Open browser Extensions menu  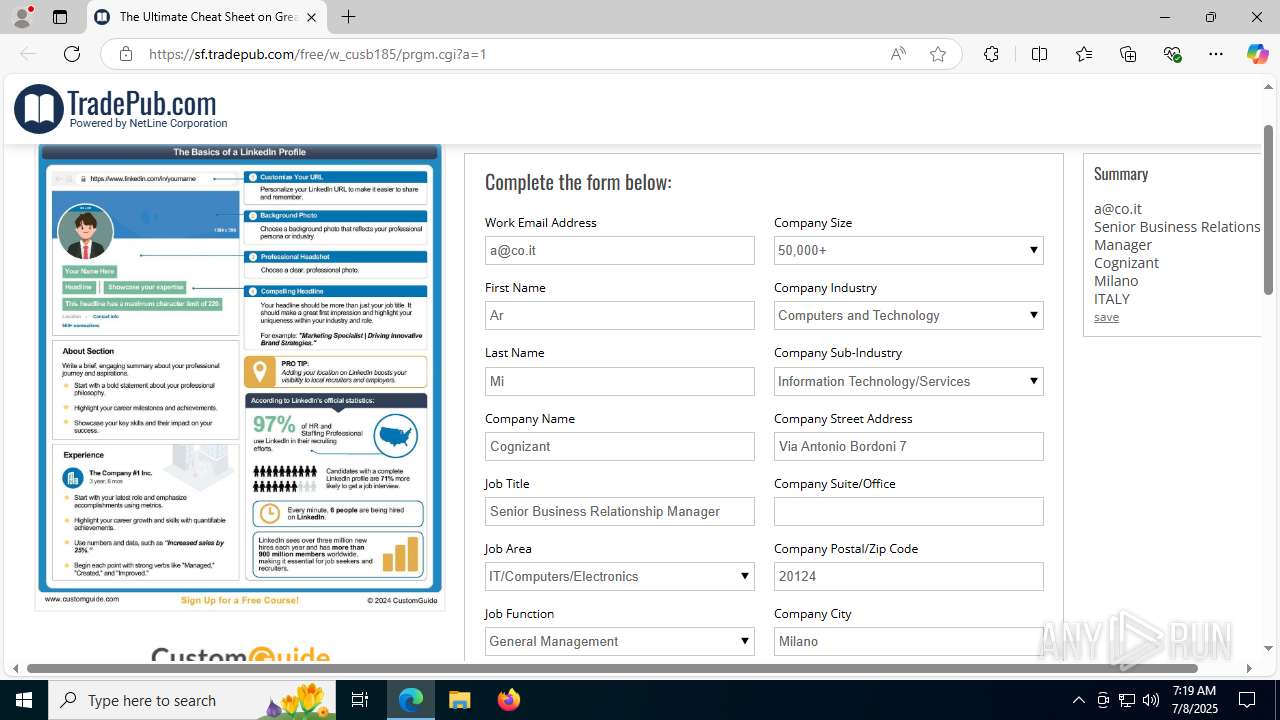point(991,54)
